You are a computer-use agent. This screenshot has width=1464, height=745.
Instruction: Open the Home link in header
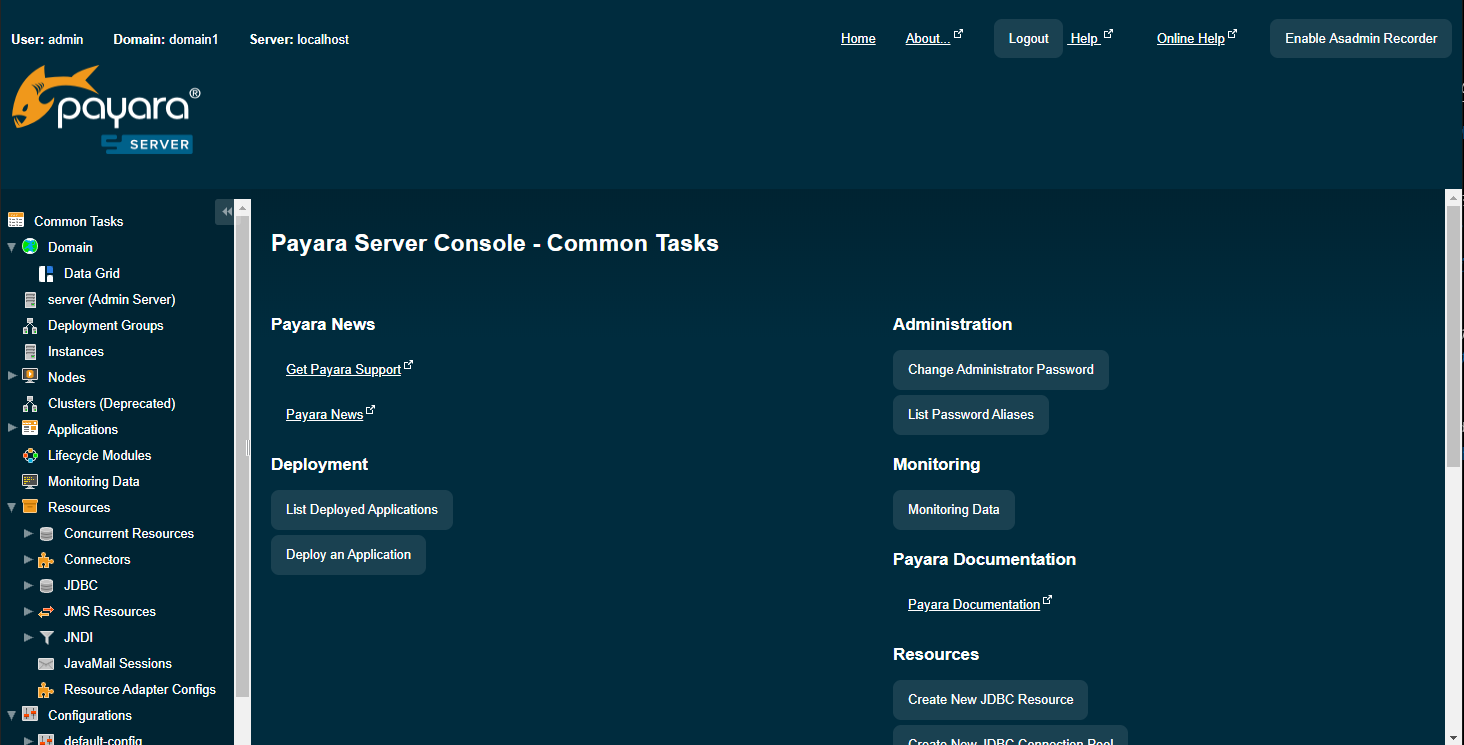pyautogui.click(x=858, y=38)
